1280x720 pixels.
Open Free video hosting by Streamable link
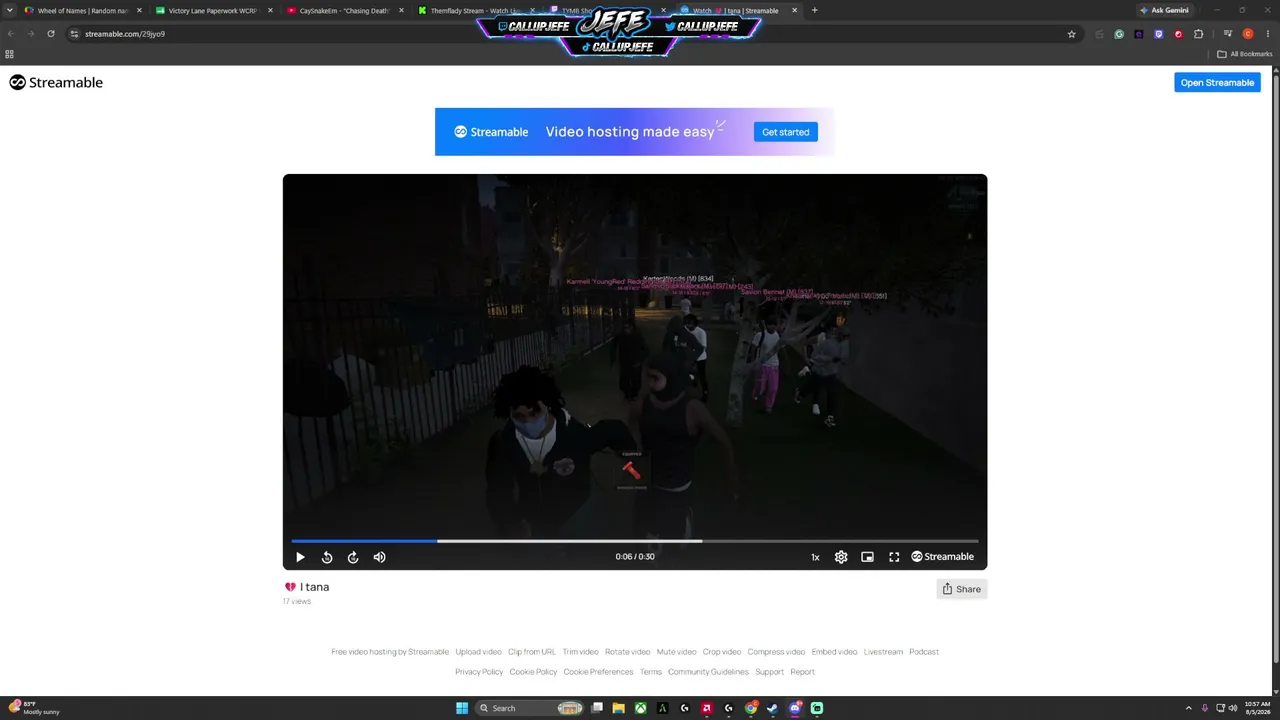click(390, 652)
